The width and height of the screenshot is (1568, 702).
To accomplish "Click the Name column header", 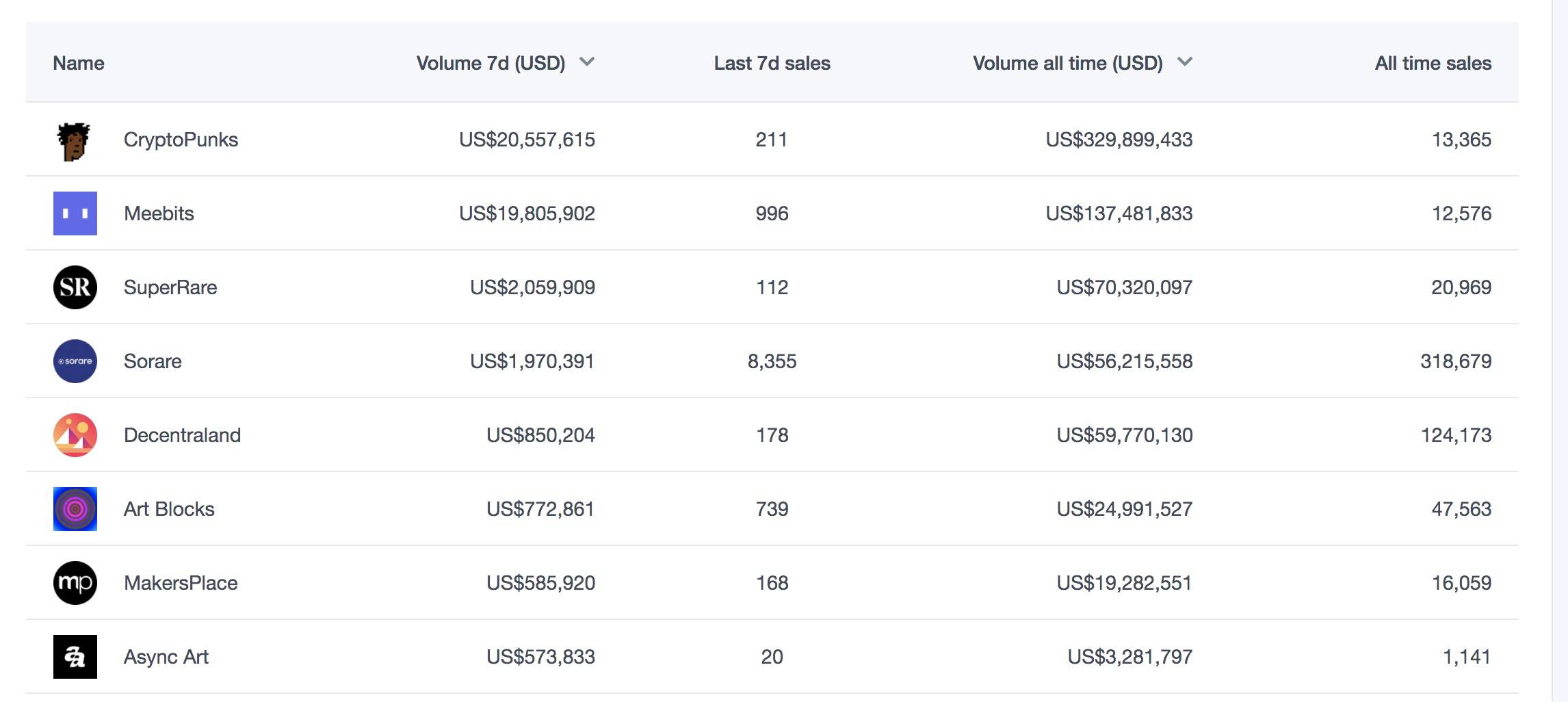I will pyautogui.click(x=79, y=63).
